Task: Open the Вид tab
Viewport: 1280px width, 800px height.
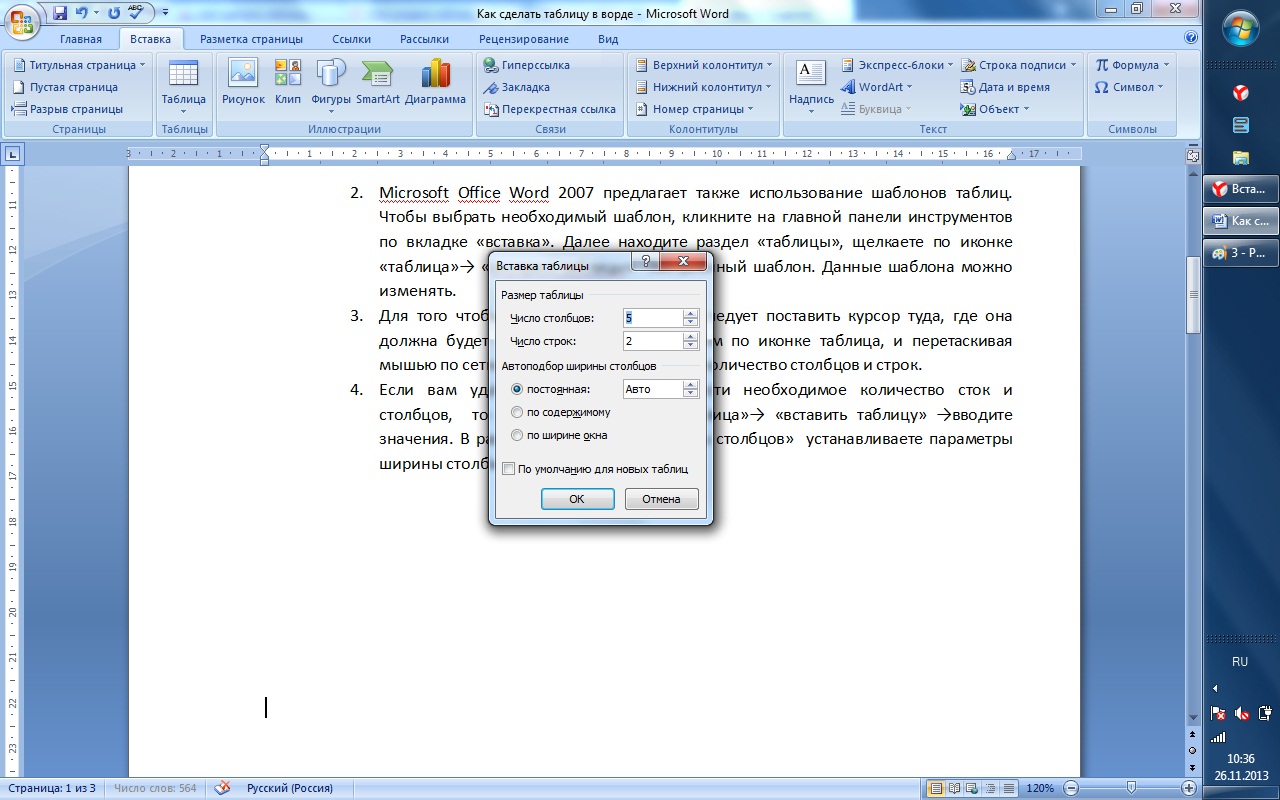Action: coord(608,39)
